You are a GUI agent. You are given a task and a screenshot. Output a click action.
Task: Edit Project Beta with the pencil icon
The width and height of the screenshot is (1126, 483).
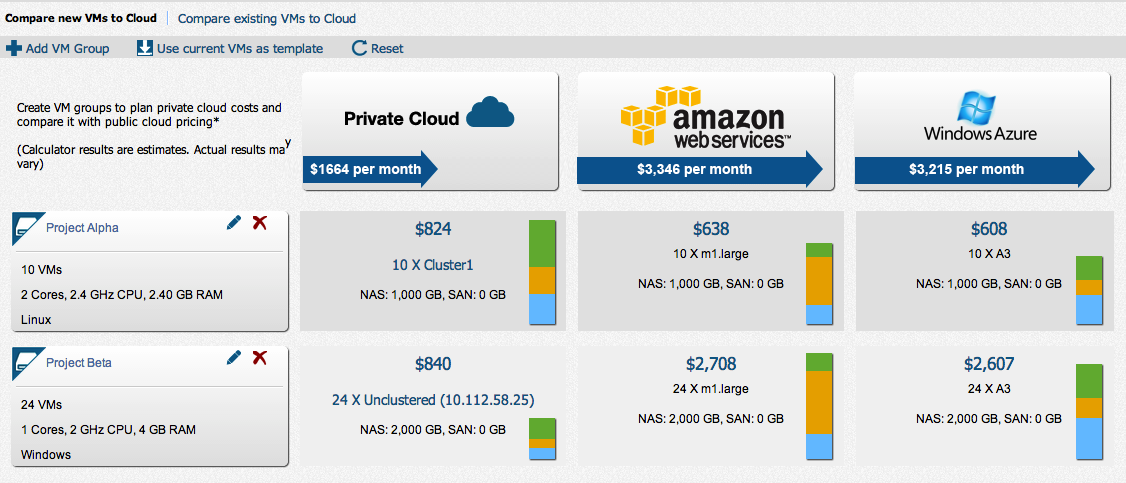coord(233,357)
